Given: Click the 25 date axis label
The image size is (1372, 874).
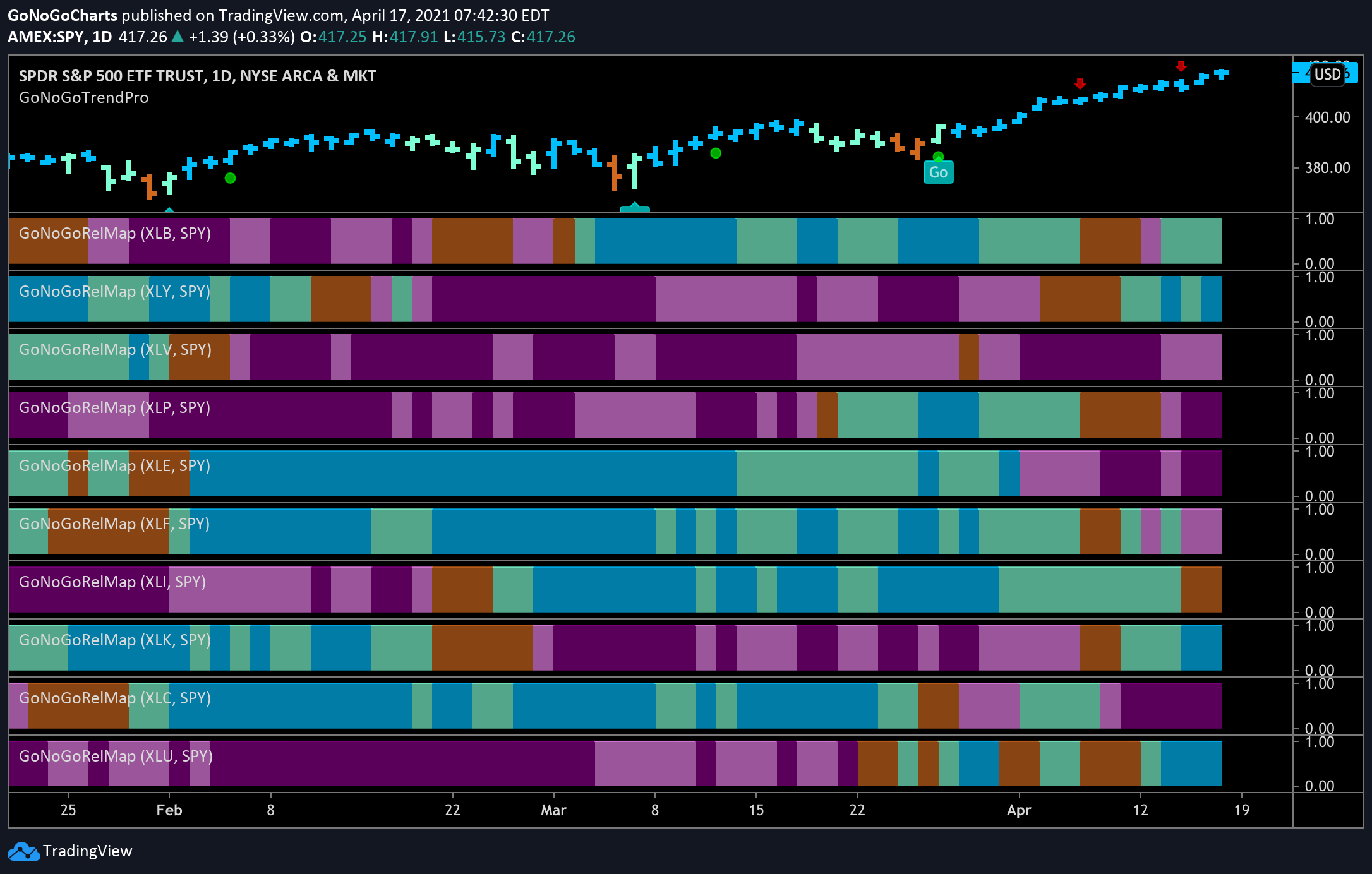Looking at the screenshot, I should [x=68, y=810].
